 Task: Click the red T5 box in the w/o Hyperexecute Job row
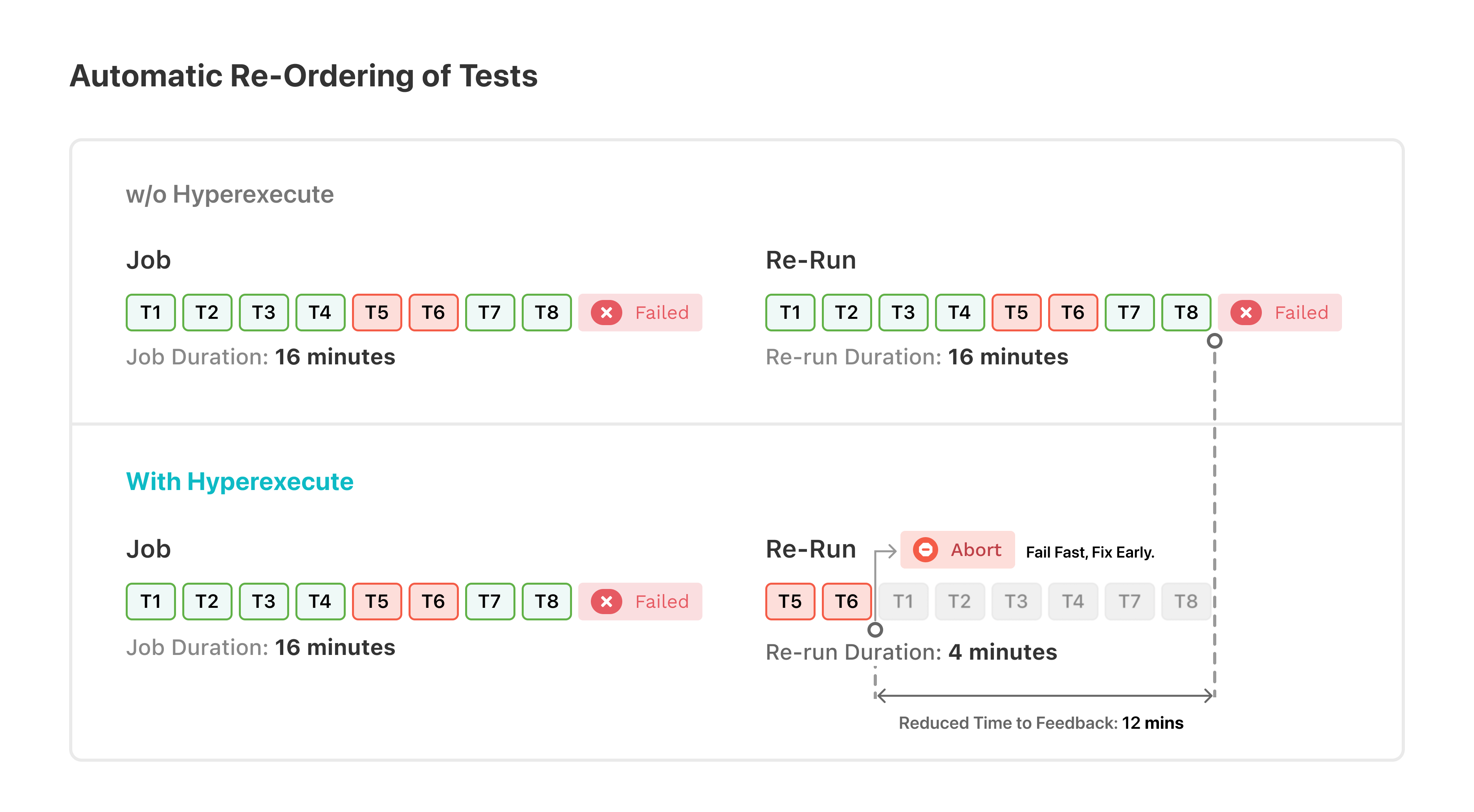(x=376, y=313)
